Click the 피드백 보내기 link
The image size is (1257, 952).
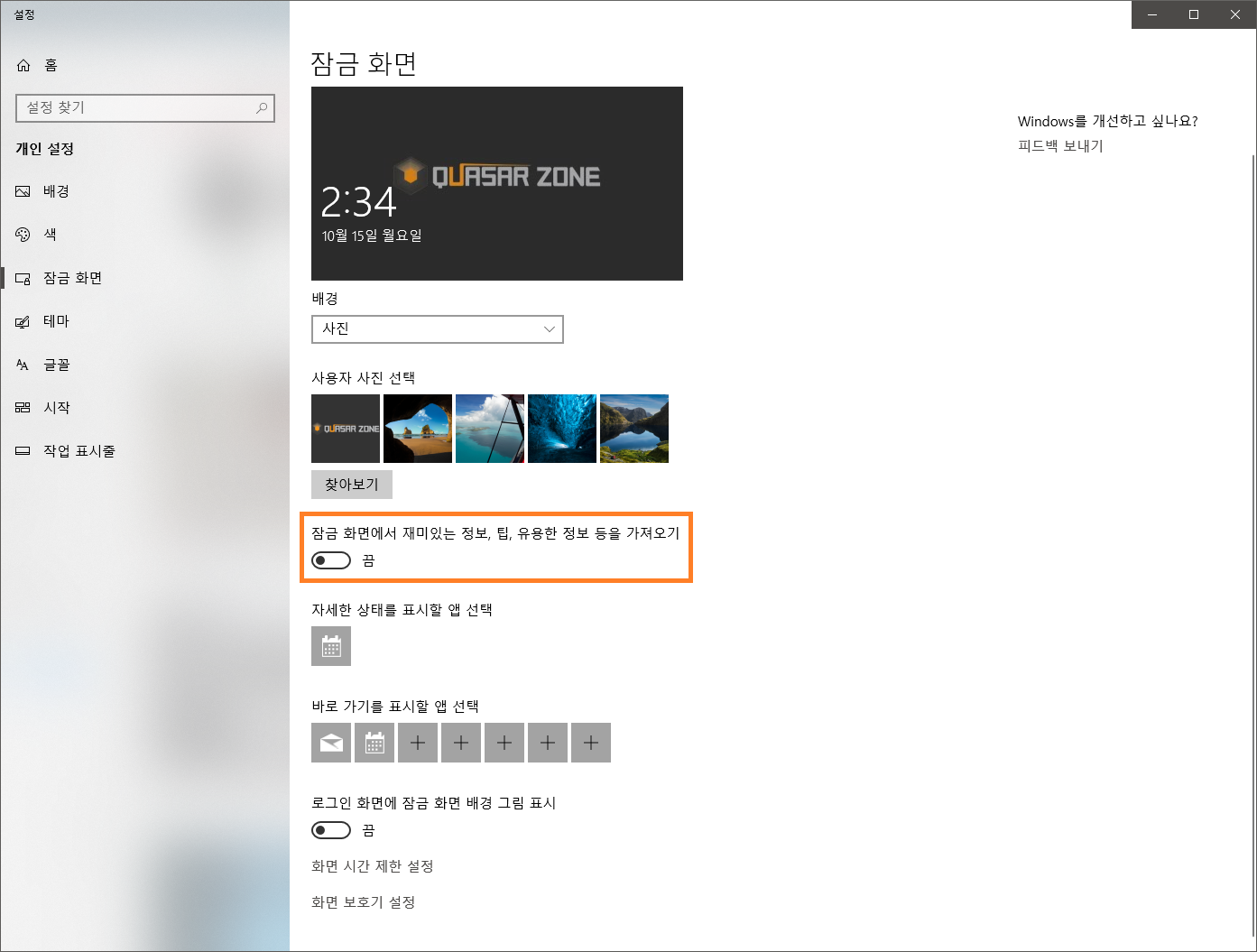point(1061,146)
